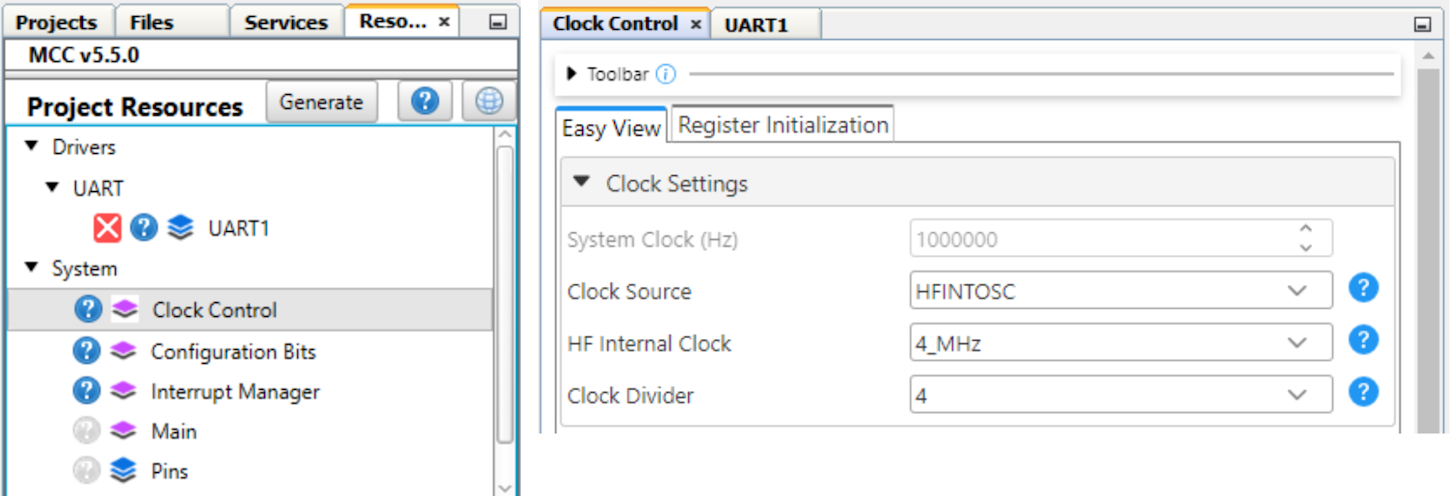Click the Generate button

tap(321, 102)
